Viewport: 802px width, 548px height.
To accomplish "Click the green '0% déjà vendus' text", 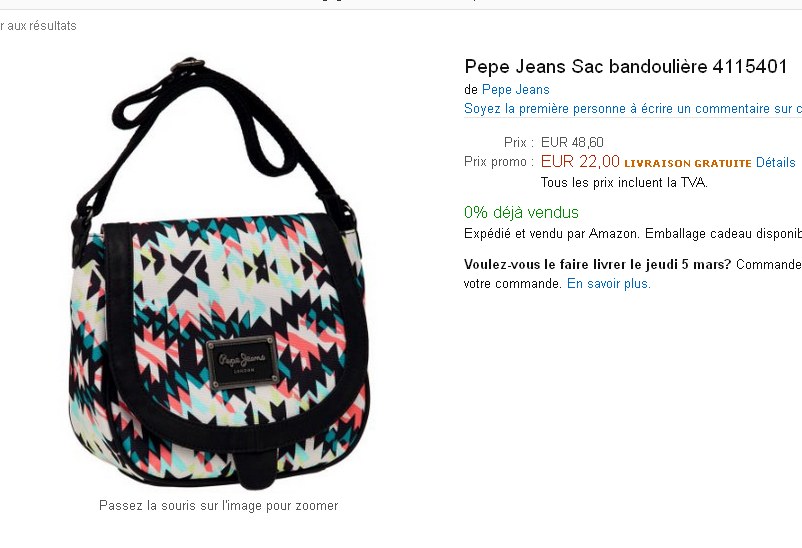I will tap(521, 212).
